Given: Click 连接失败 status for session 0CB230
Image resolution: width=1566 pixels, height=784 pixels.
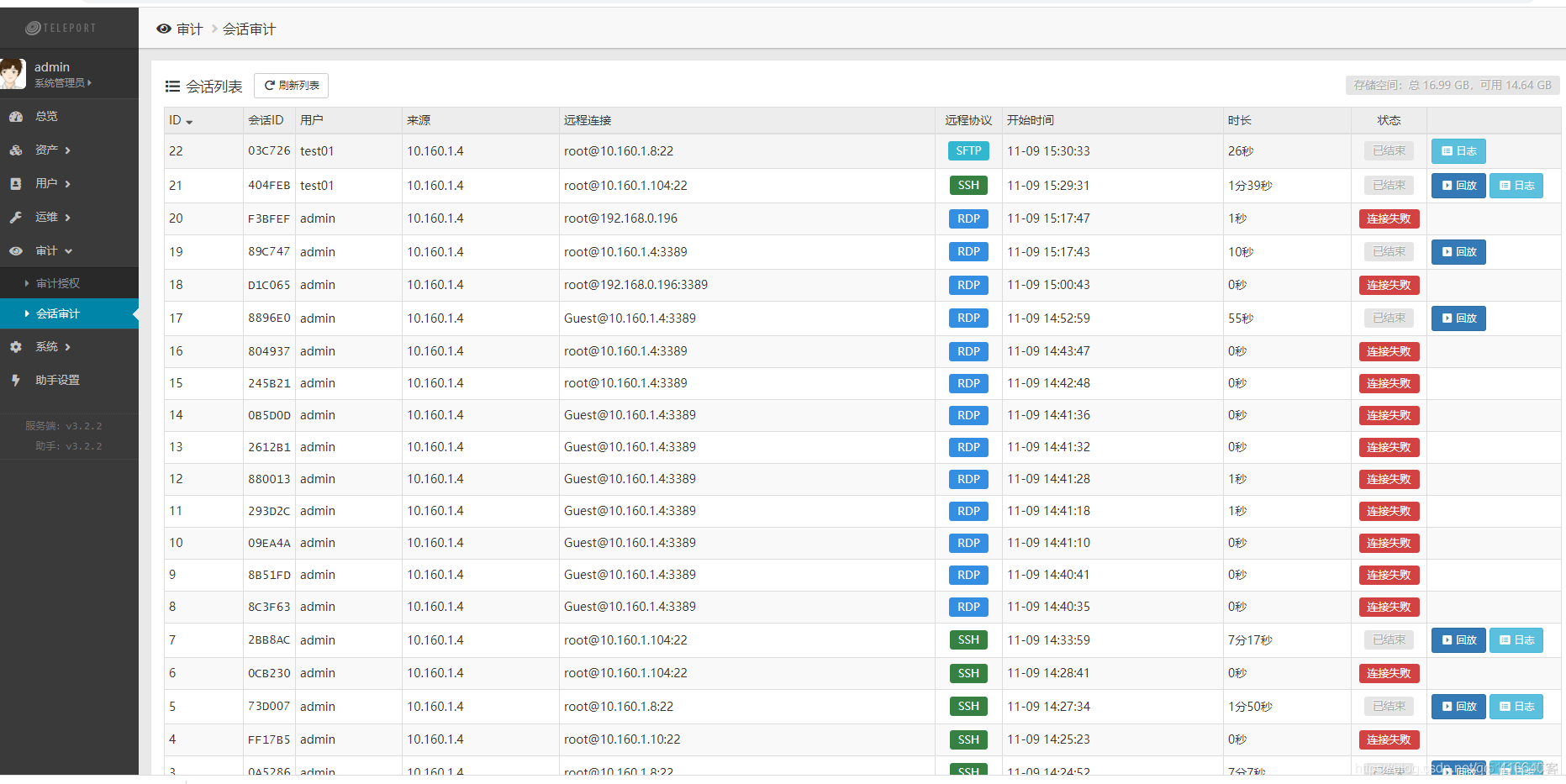Looking at the screenshot, I should [x=1389, y=673].
